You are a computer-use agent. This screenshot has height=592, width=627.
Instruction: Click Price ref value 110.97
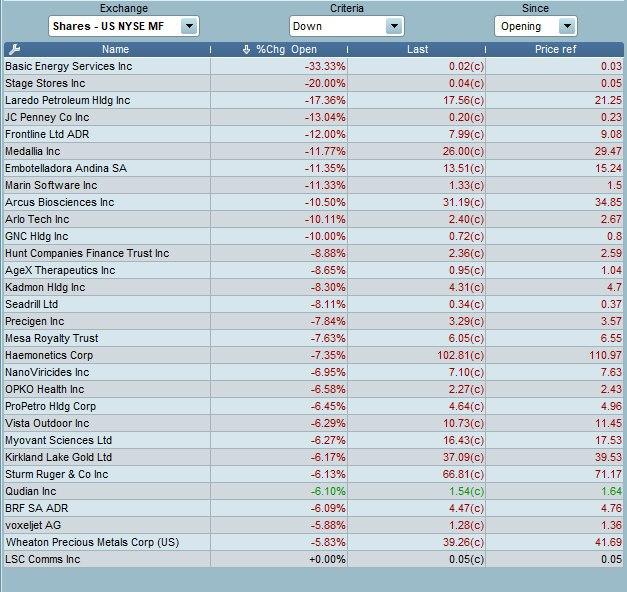pyautogui.click(x=605, y=355)
